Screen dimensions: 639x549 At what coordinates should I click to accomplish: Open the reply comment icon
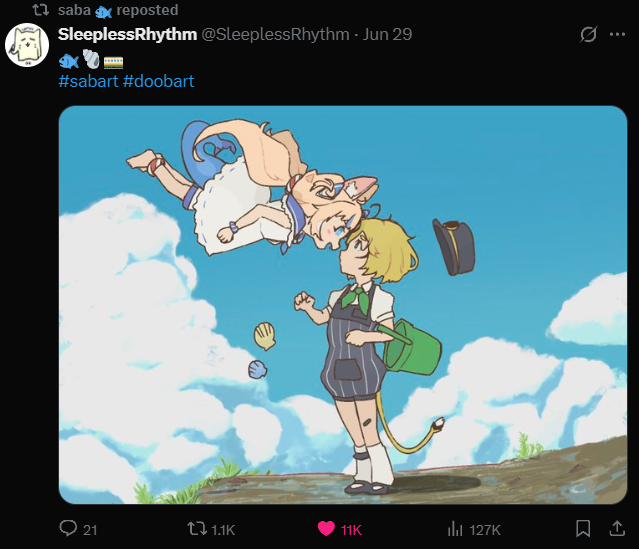(68, 528)
